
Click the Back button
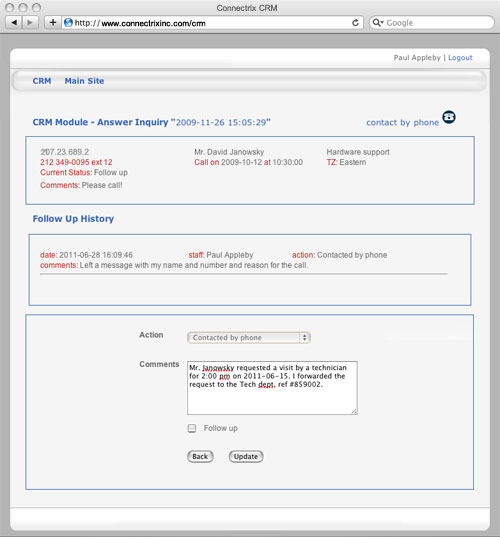click(x=200, y=457)
